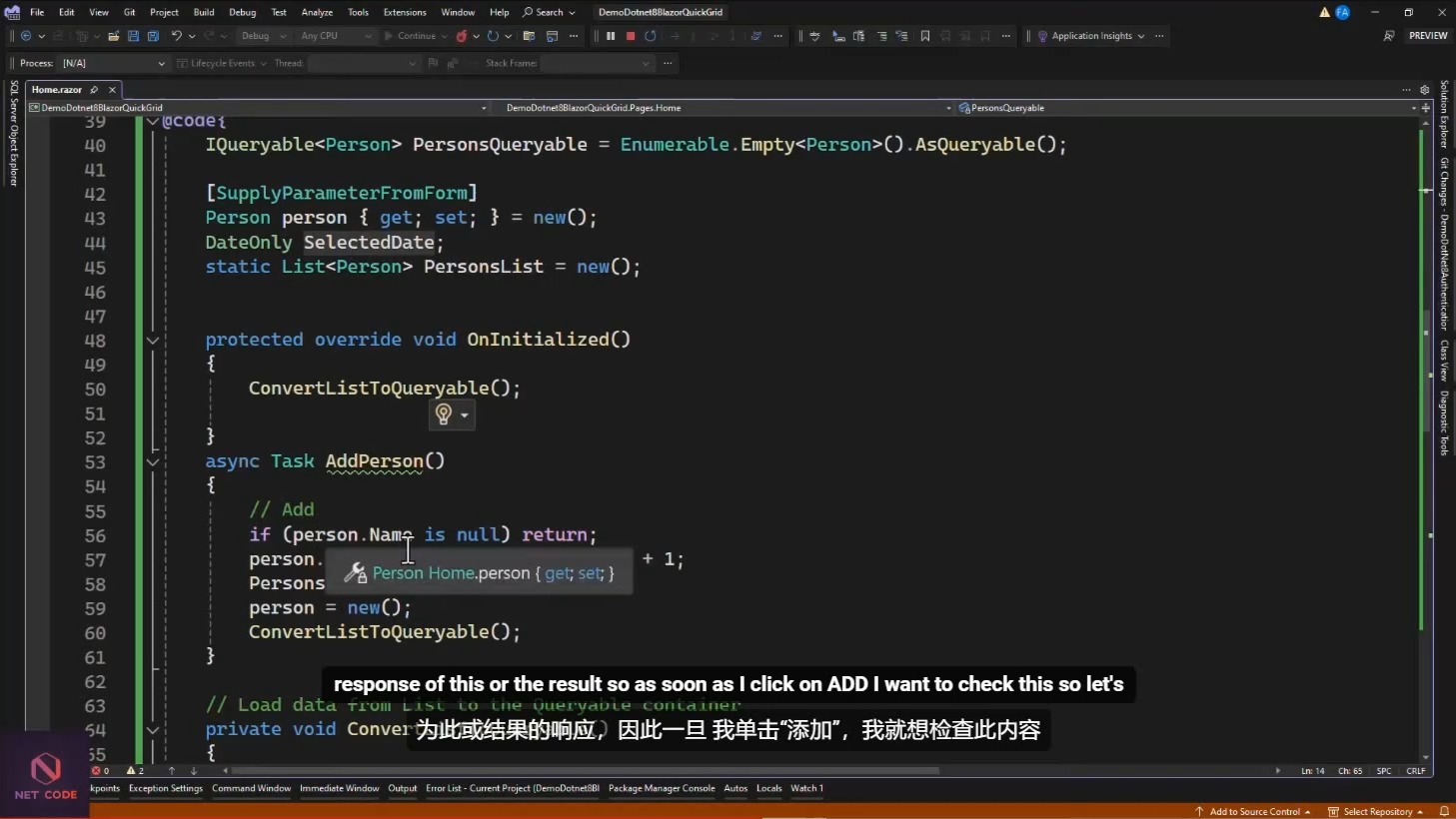The image size is (1456, 819).
Task: Click the Open File folder icon
Action: pyautogui.click(x=113, y=36)
